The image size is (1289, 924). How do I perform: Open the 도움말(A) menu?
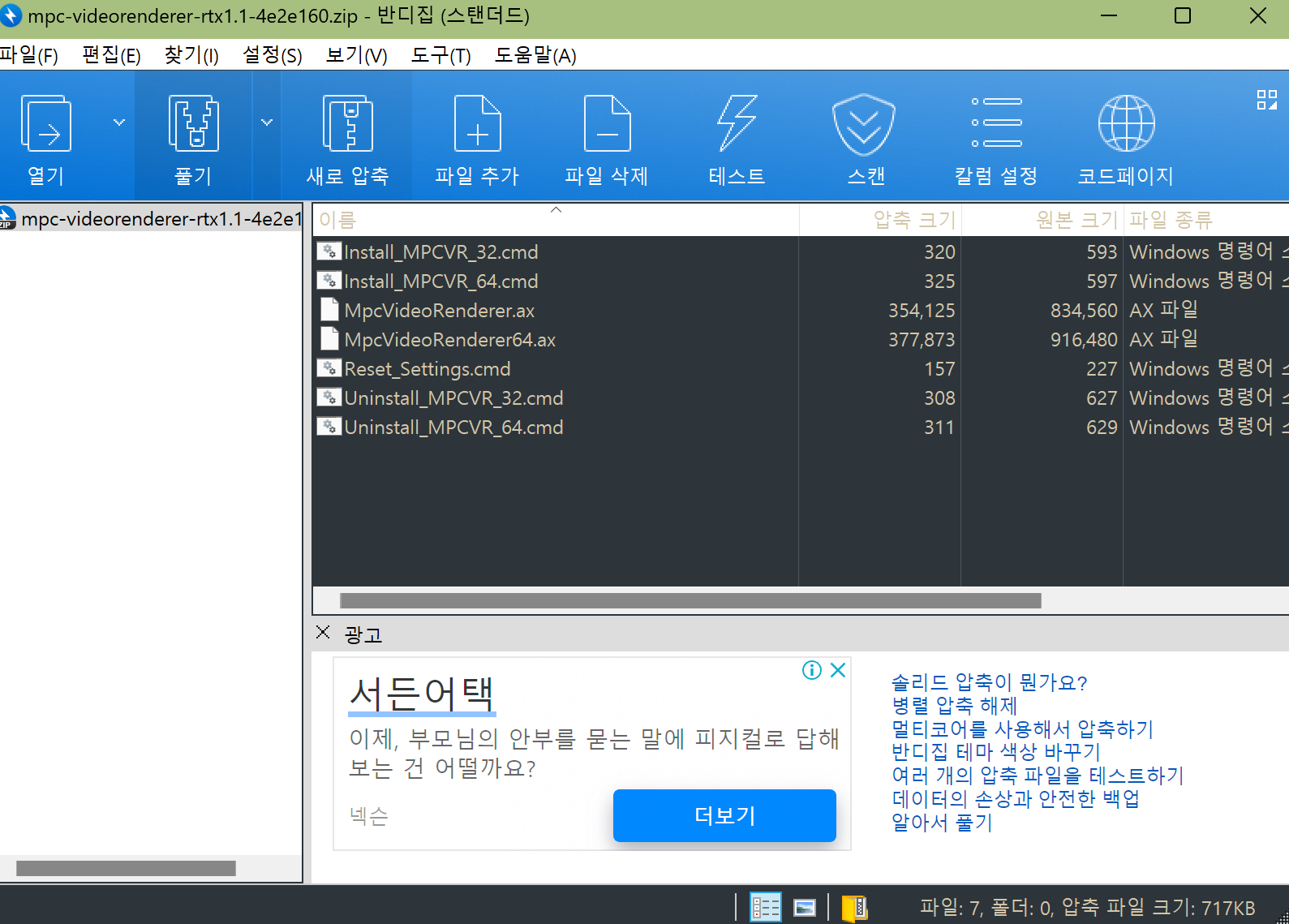(535, 55)
